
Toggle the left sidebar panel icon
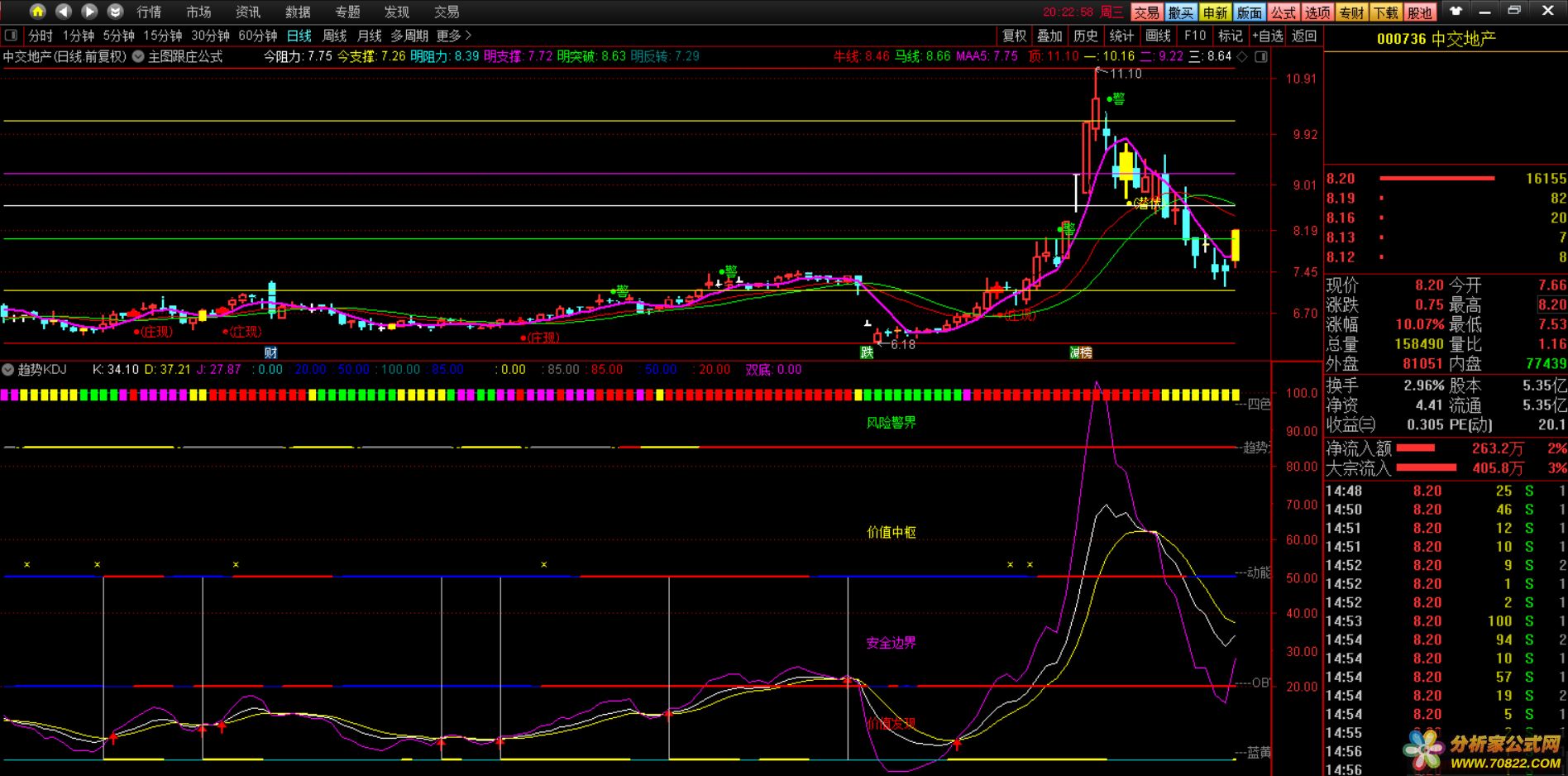(x=12, y=36)
